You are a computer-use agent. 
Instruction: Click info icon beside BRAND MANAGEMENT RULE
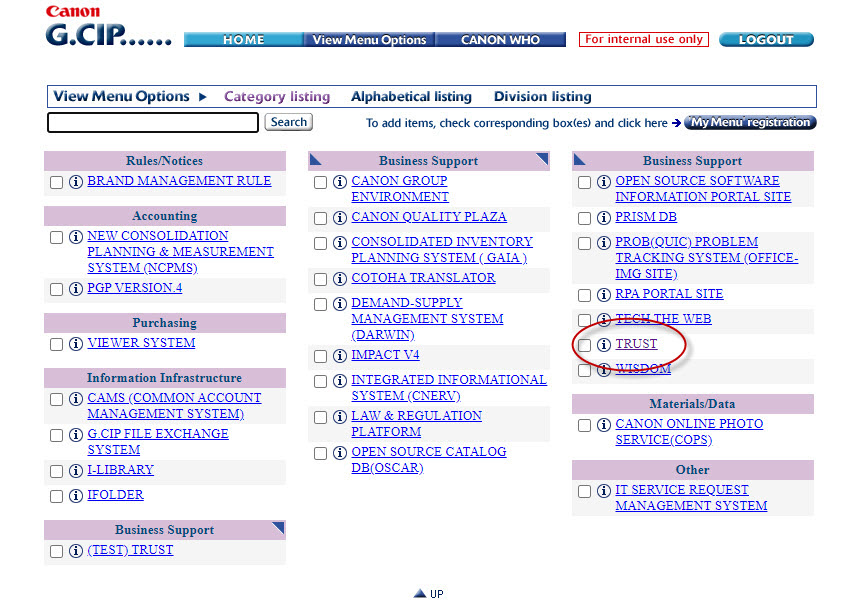(76, 181)
